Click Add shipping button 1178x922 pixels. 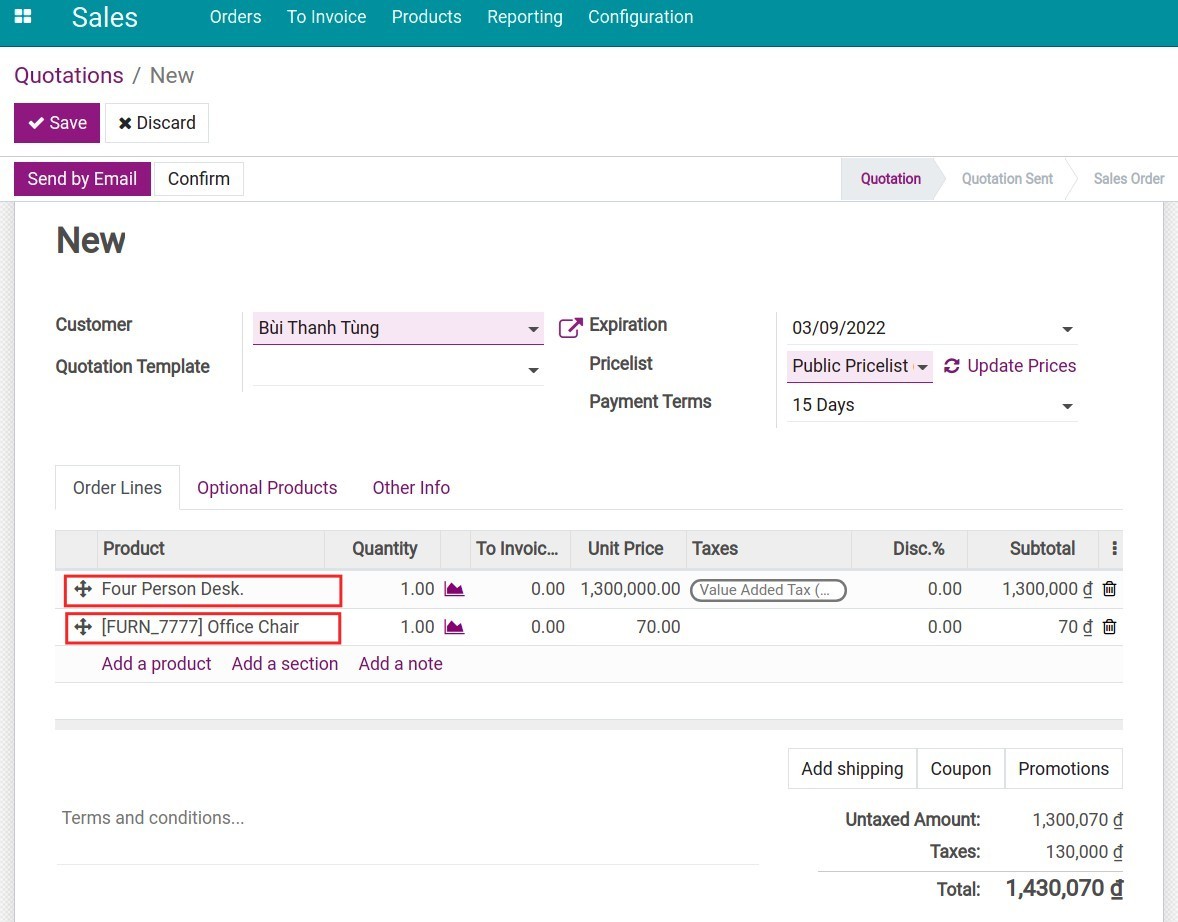(x=852, y=769)
